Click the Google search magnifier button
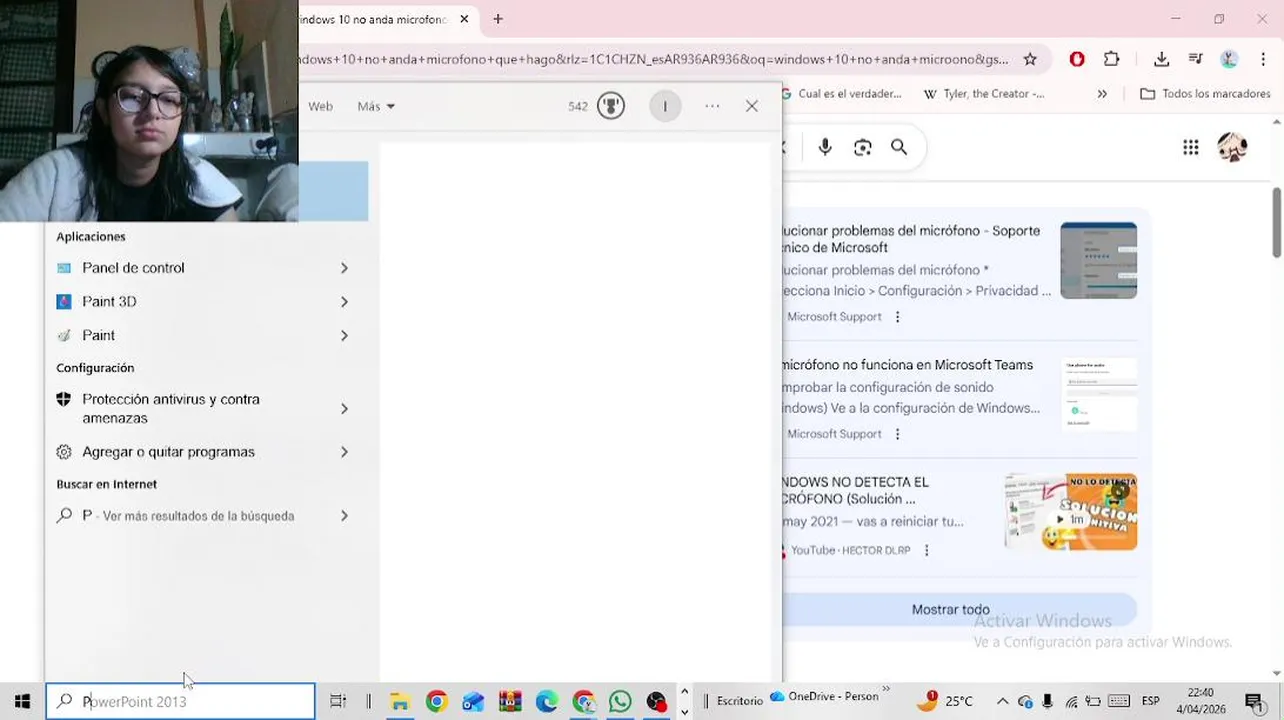 [x=899, y=147]
